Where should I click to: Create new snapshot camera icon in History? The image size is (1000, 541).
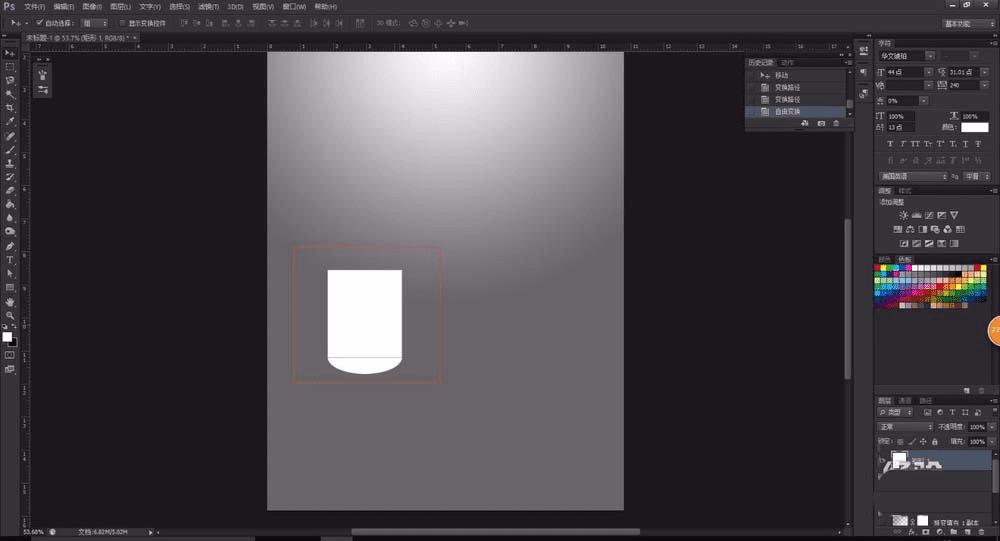click(821, 123)
